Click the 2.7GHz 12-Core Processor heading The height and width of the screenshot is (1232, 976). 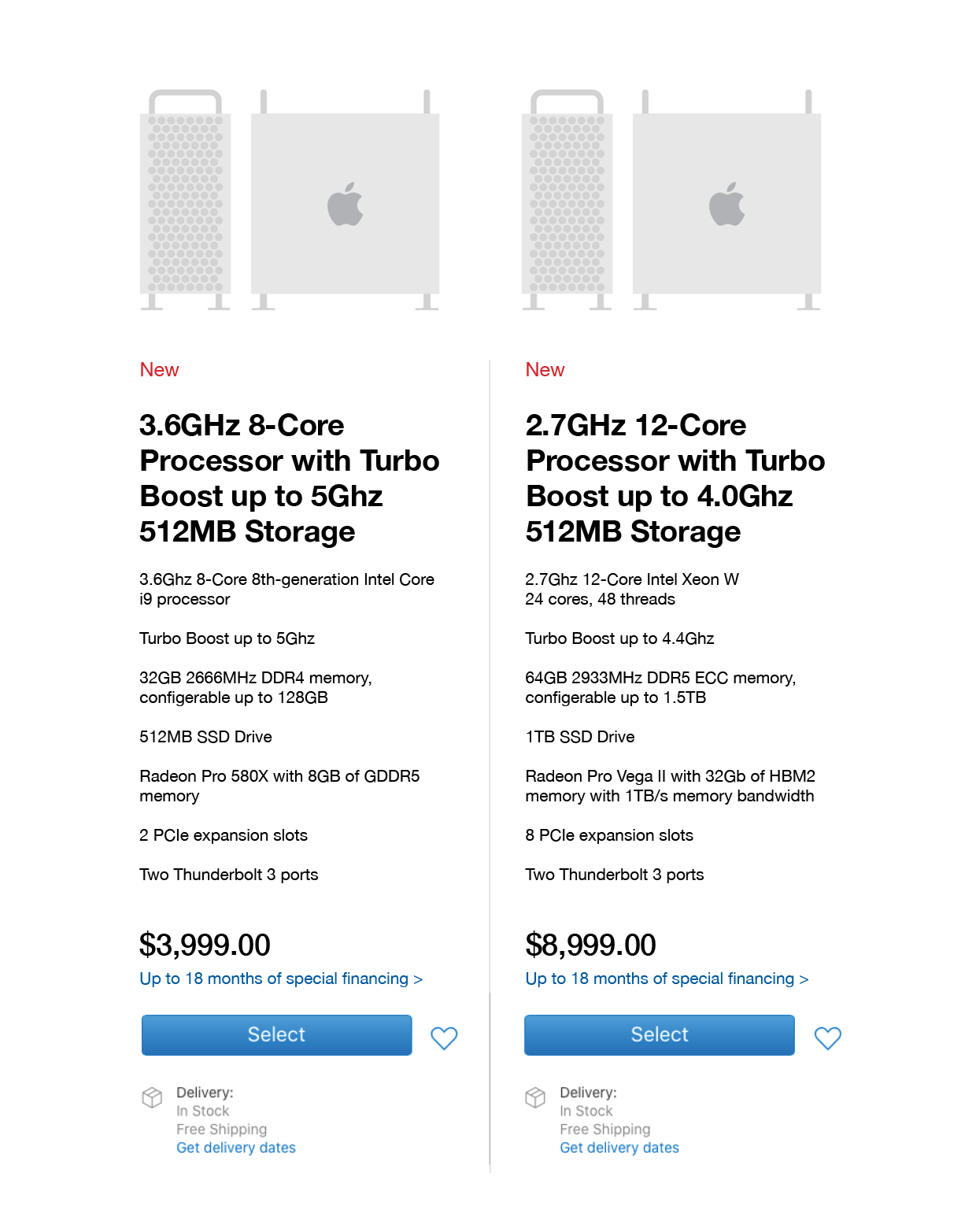tap(675, 478)
